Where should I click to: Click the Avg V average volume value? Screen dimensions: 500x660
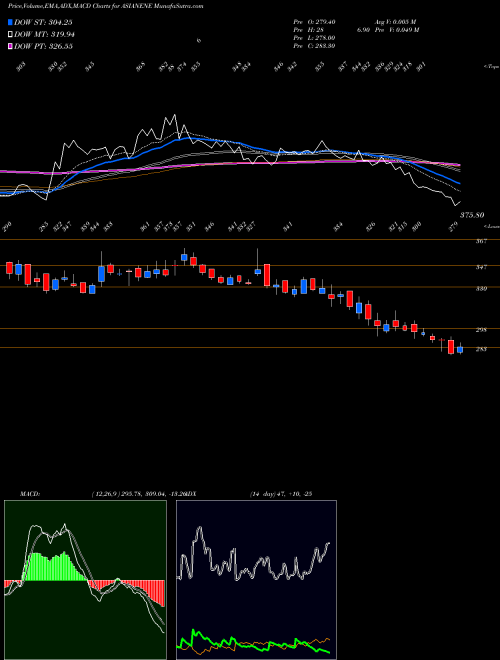click(395, 21)
